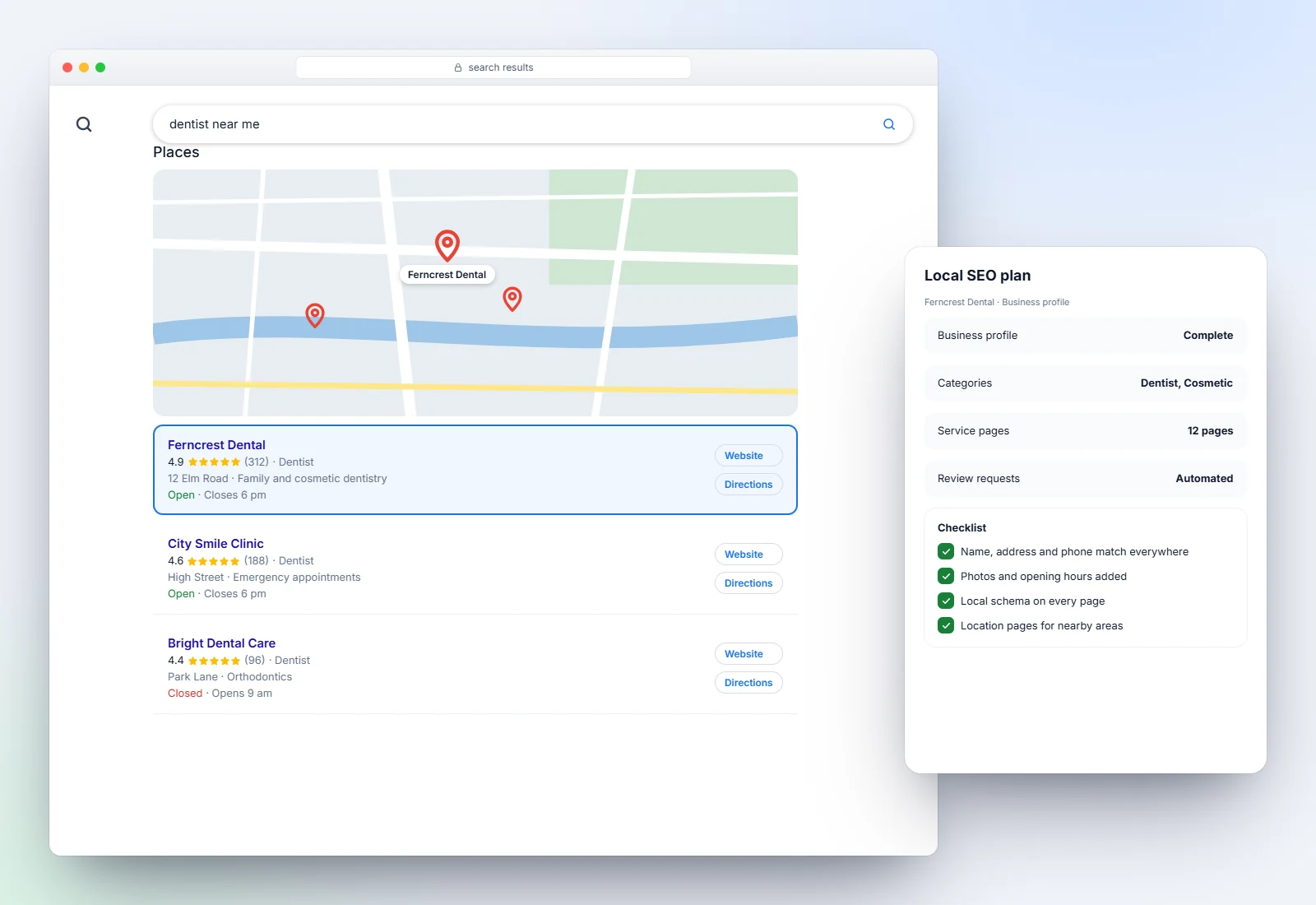Viewport: 1316px width, 905px height.
Task: Click the Categories 'Dentist, Cosmetic' row
Action: (1086, 383)
